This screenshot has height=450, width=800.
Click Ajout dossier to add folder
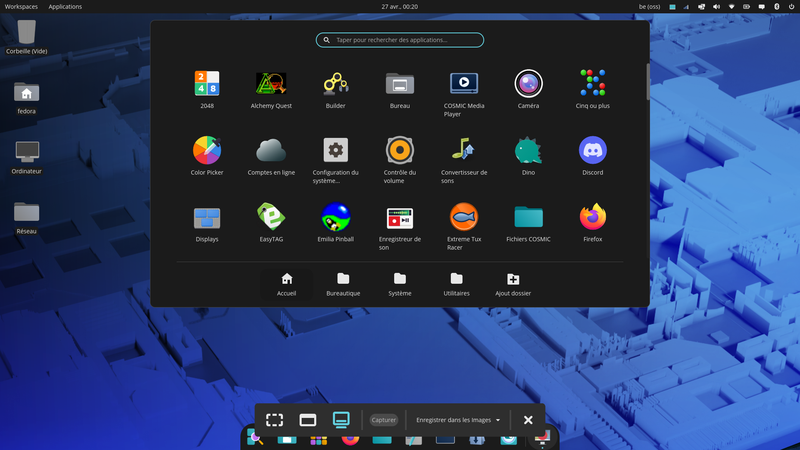click(513, 284)
